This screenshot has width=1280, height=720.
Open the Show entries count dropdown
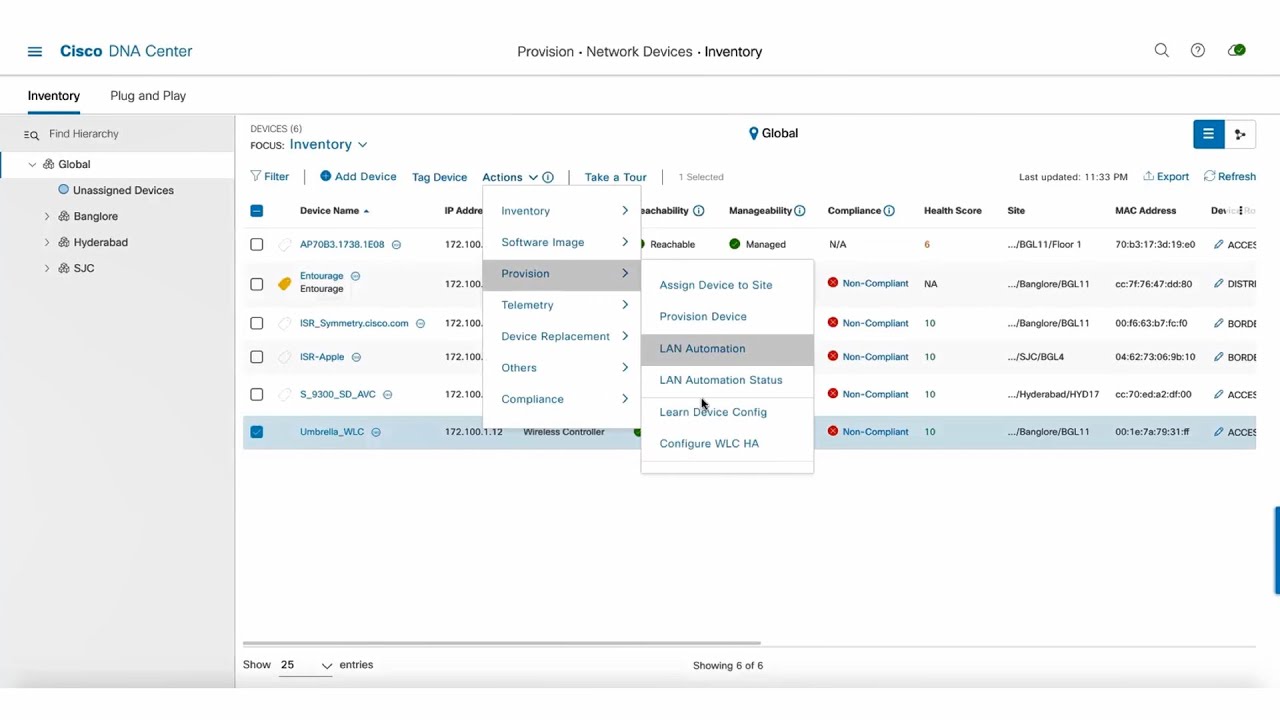[306, 665]
